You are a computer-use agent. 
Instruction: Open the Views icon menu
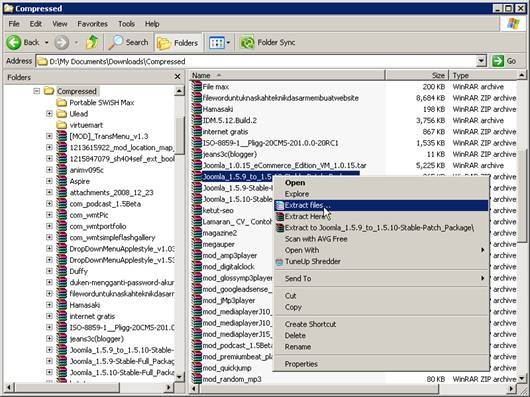coord(216,43)
